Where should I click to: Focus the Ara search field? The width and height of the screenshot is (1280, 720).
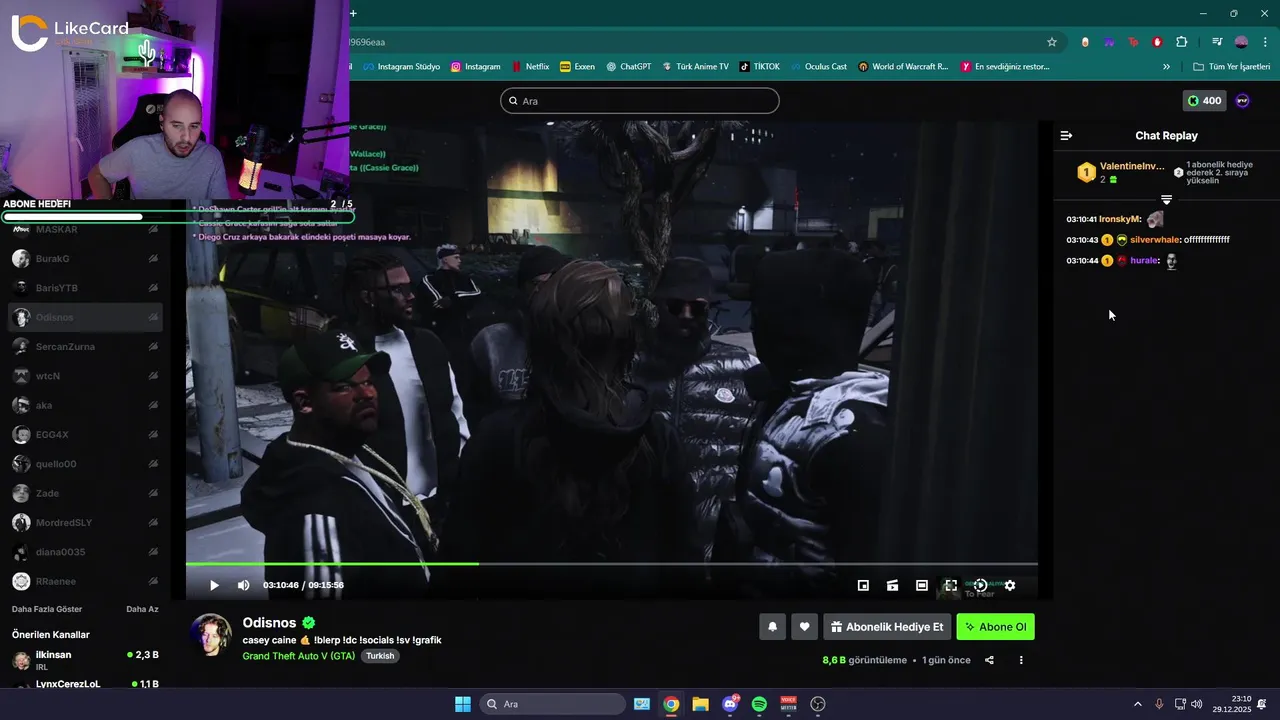[x=640, y=101]
